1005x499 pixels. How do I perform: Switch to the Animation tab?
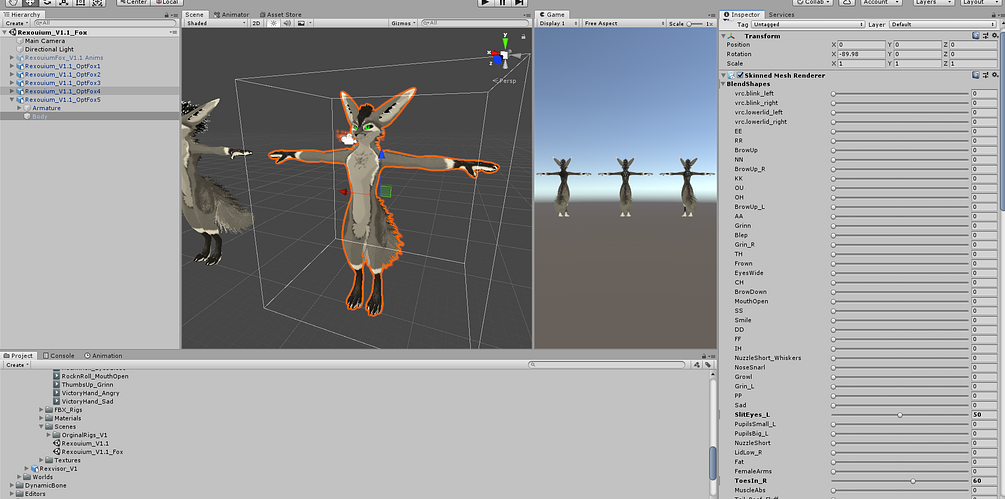[x=103, y=356]
